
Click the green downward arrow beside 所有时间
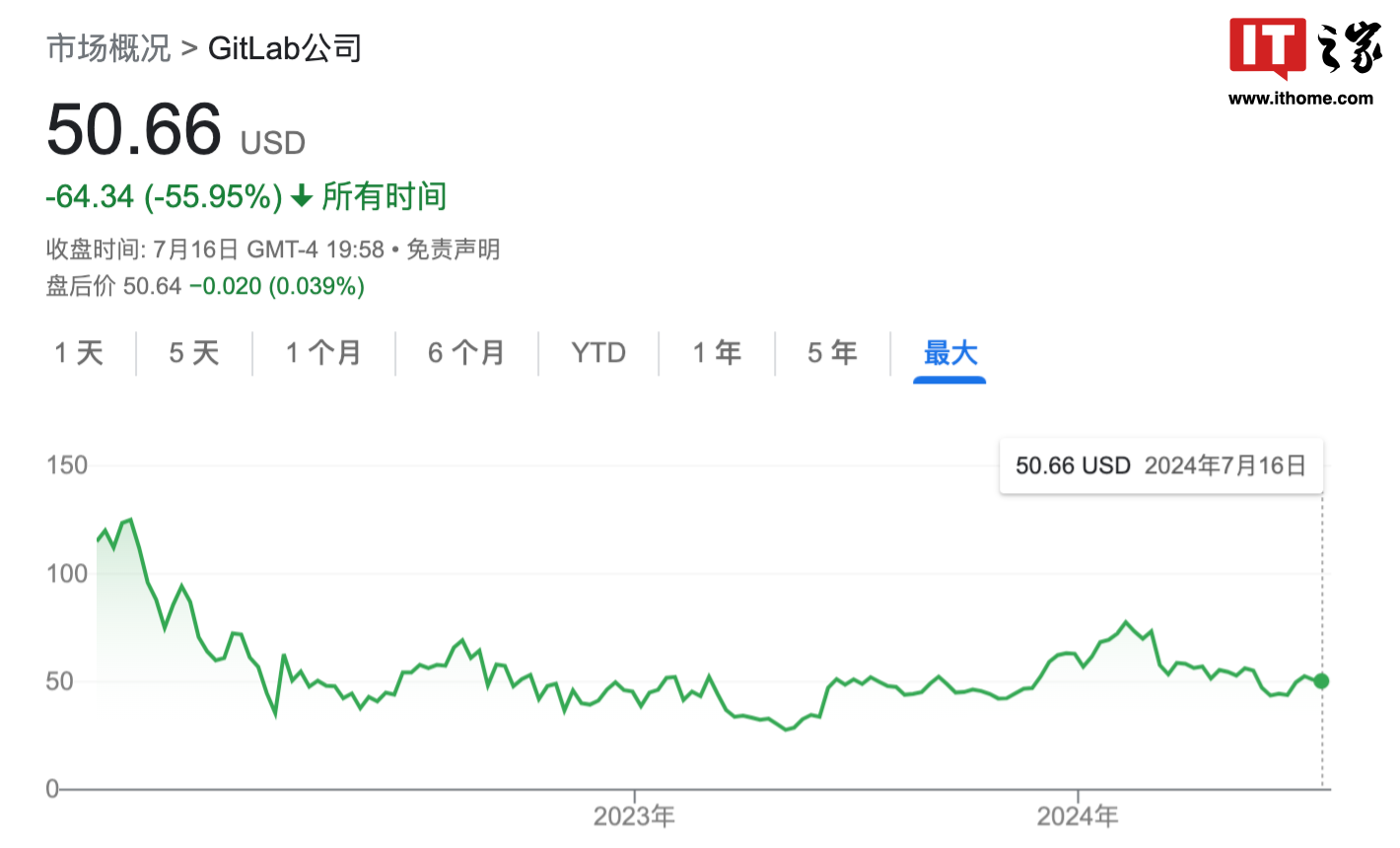point(301,197)
